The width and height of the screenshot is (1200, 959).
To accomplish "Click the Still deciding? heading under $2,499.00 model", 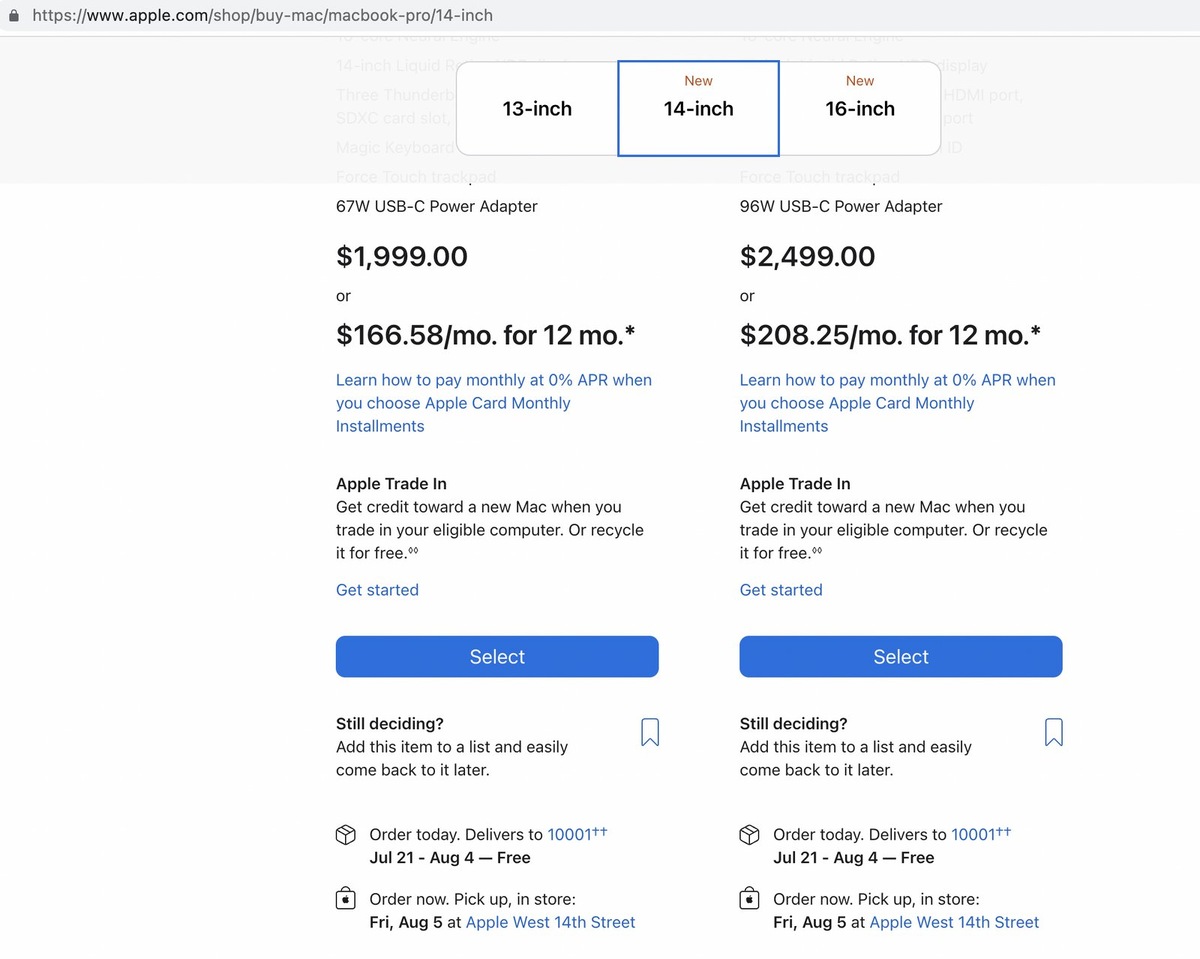I will click(x=794, y=723).
